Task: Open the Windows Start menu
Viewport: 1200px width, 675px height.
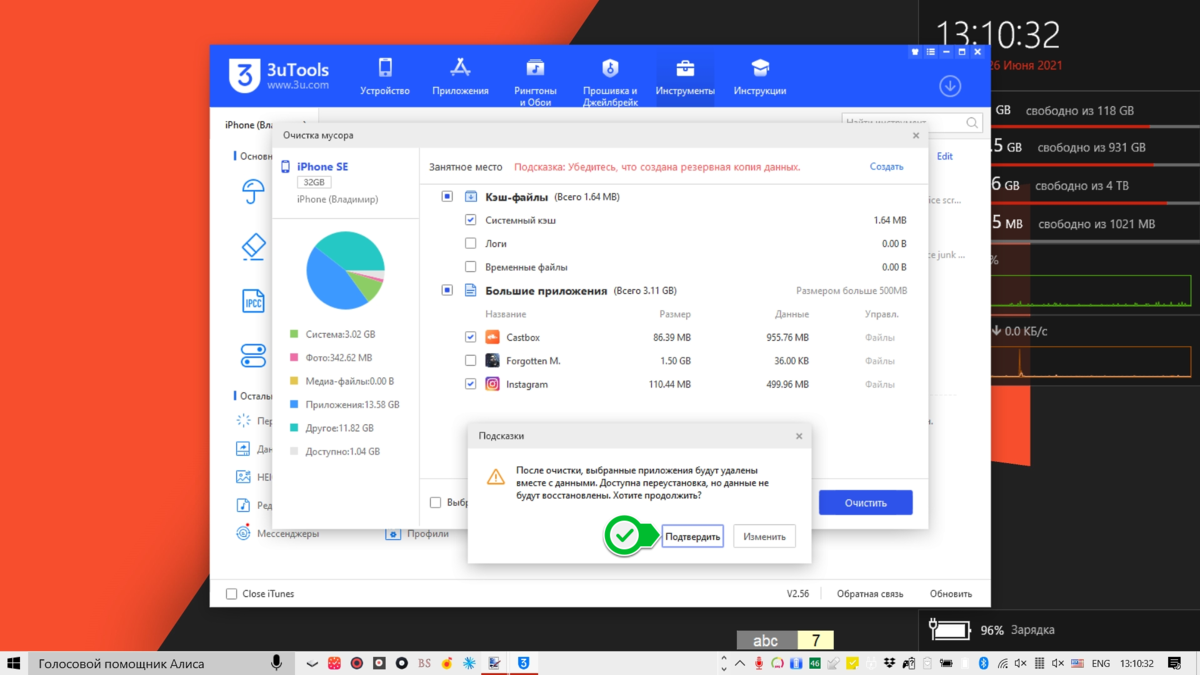Action: tap(14, 663)
